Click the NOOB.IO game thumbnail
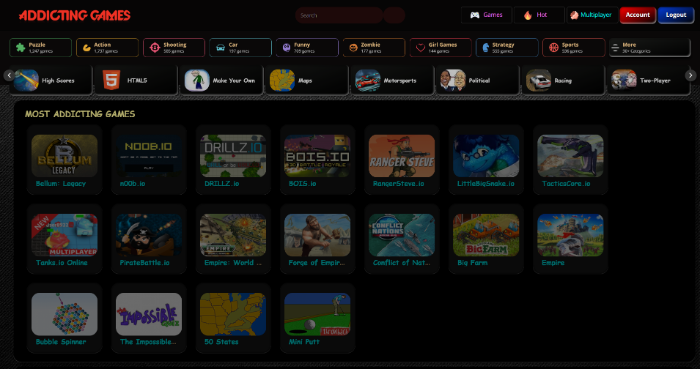700x369 pixels. 149,156
